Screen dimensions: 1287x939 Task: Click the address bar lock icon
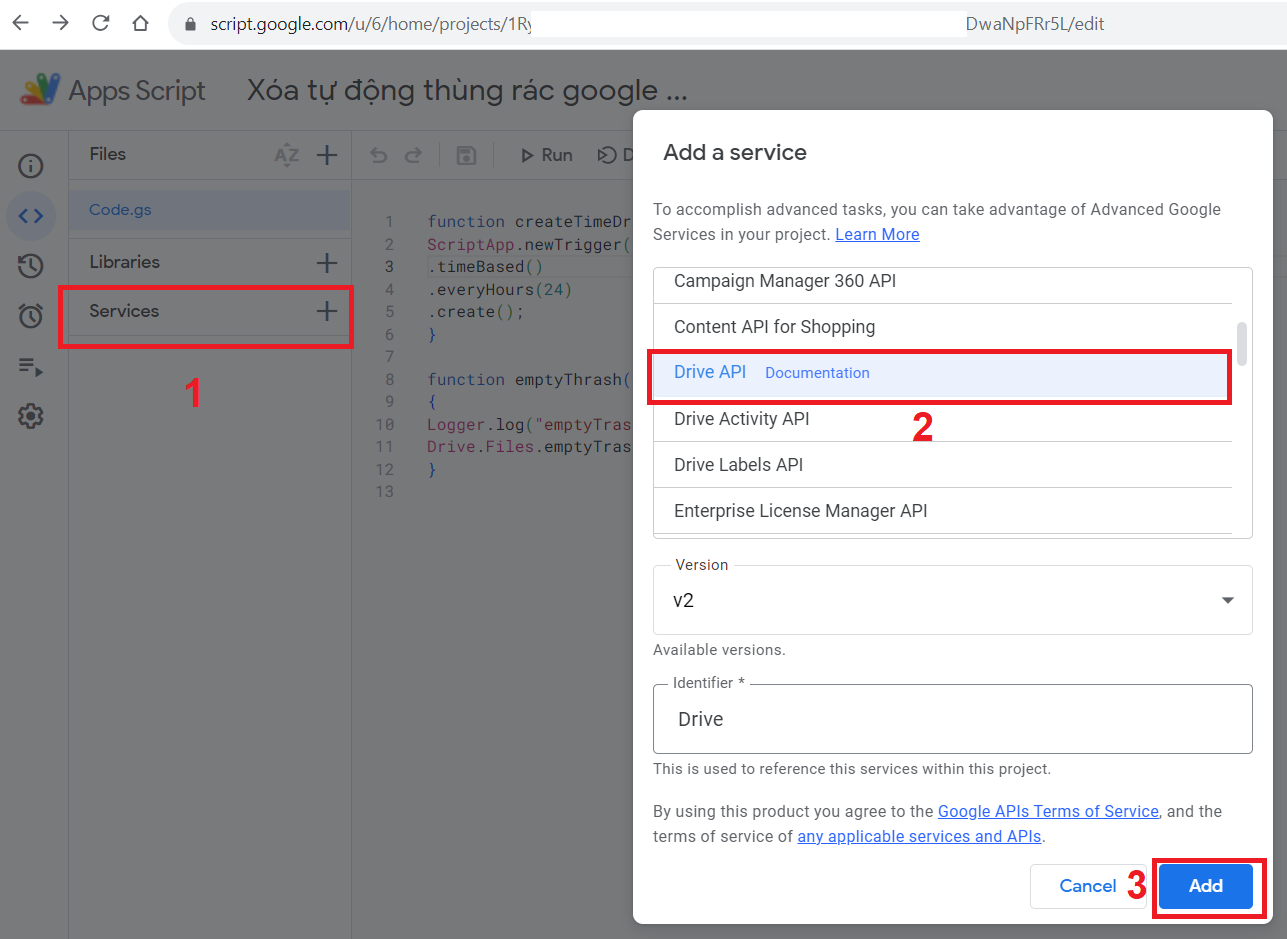[x=191, y=24]
